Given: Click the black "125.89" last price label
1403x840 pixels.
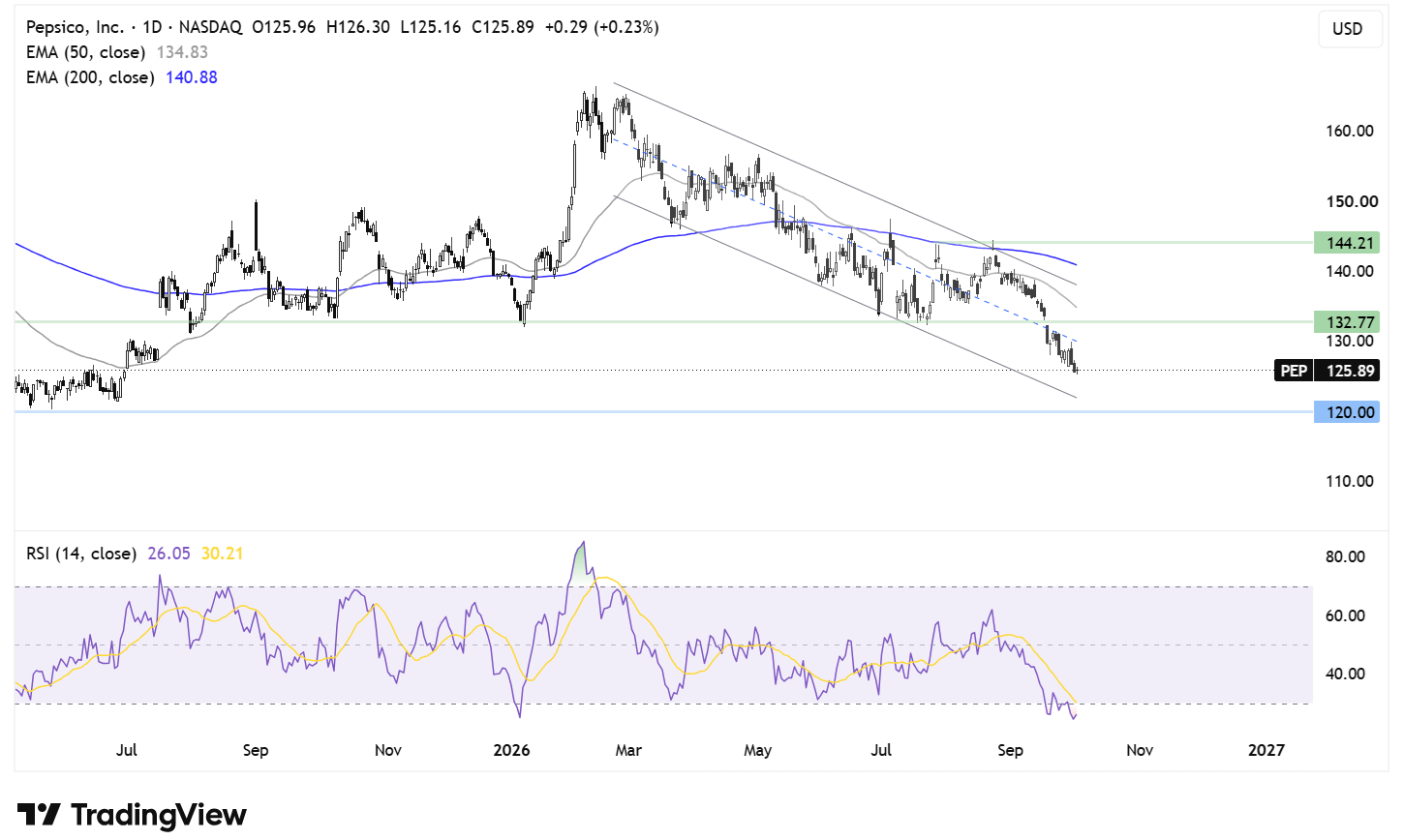Looking at the screenshot, I should click(x=1348, y=371).
